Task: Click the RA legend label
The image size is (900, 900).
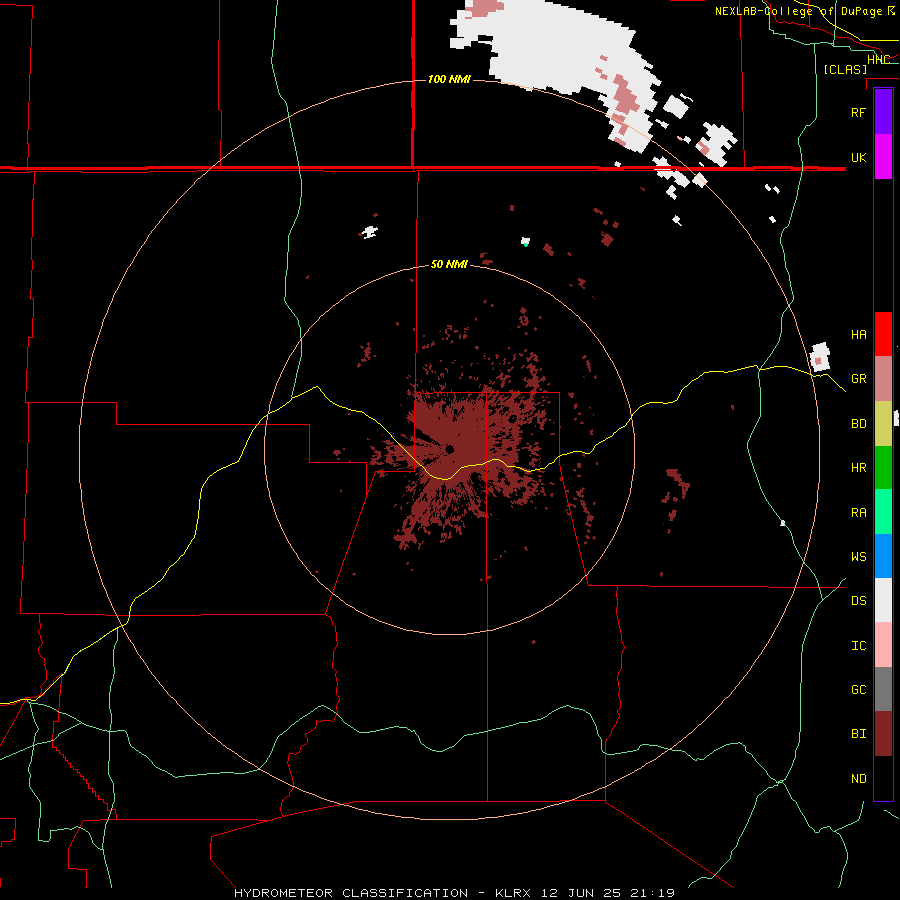Action: coord(858,513)
